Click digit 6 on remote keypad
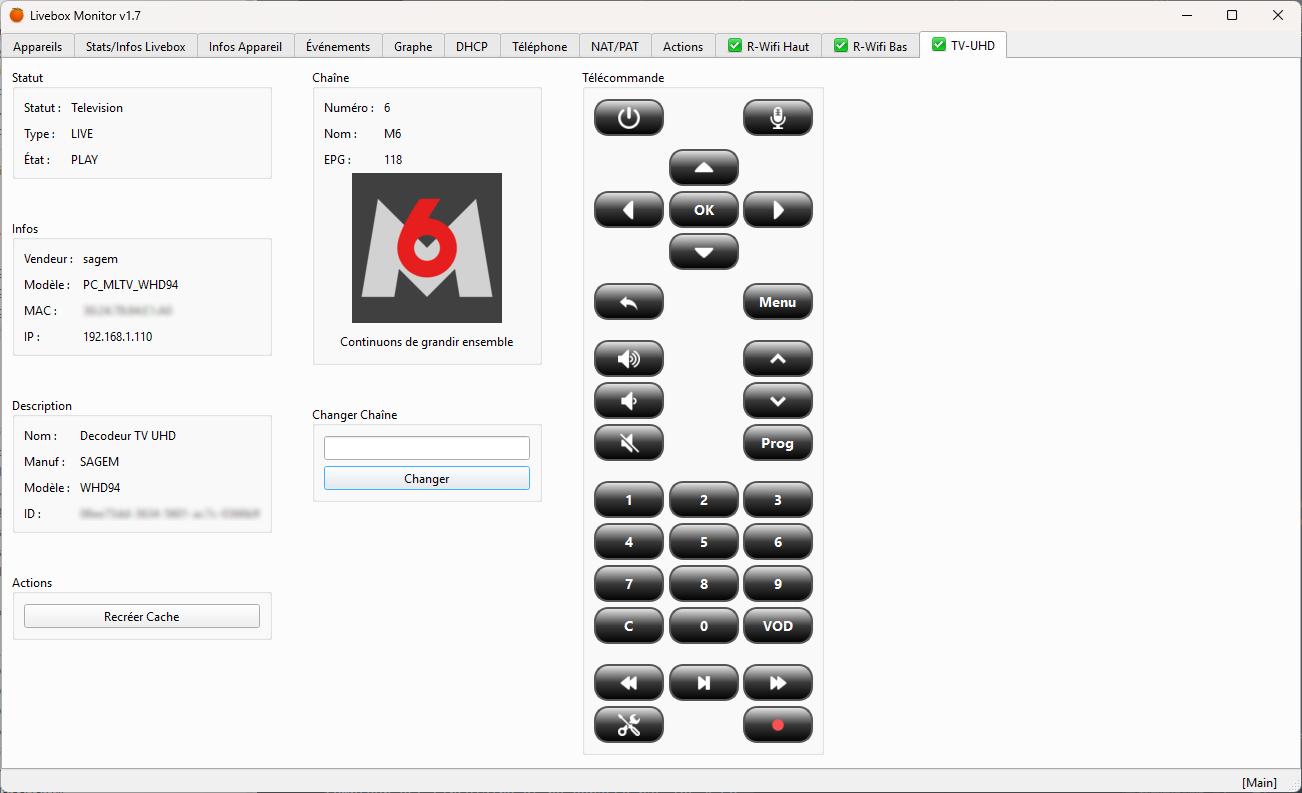 tap(778, 542)
